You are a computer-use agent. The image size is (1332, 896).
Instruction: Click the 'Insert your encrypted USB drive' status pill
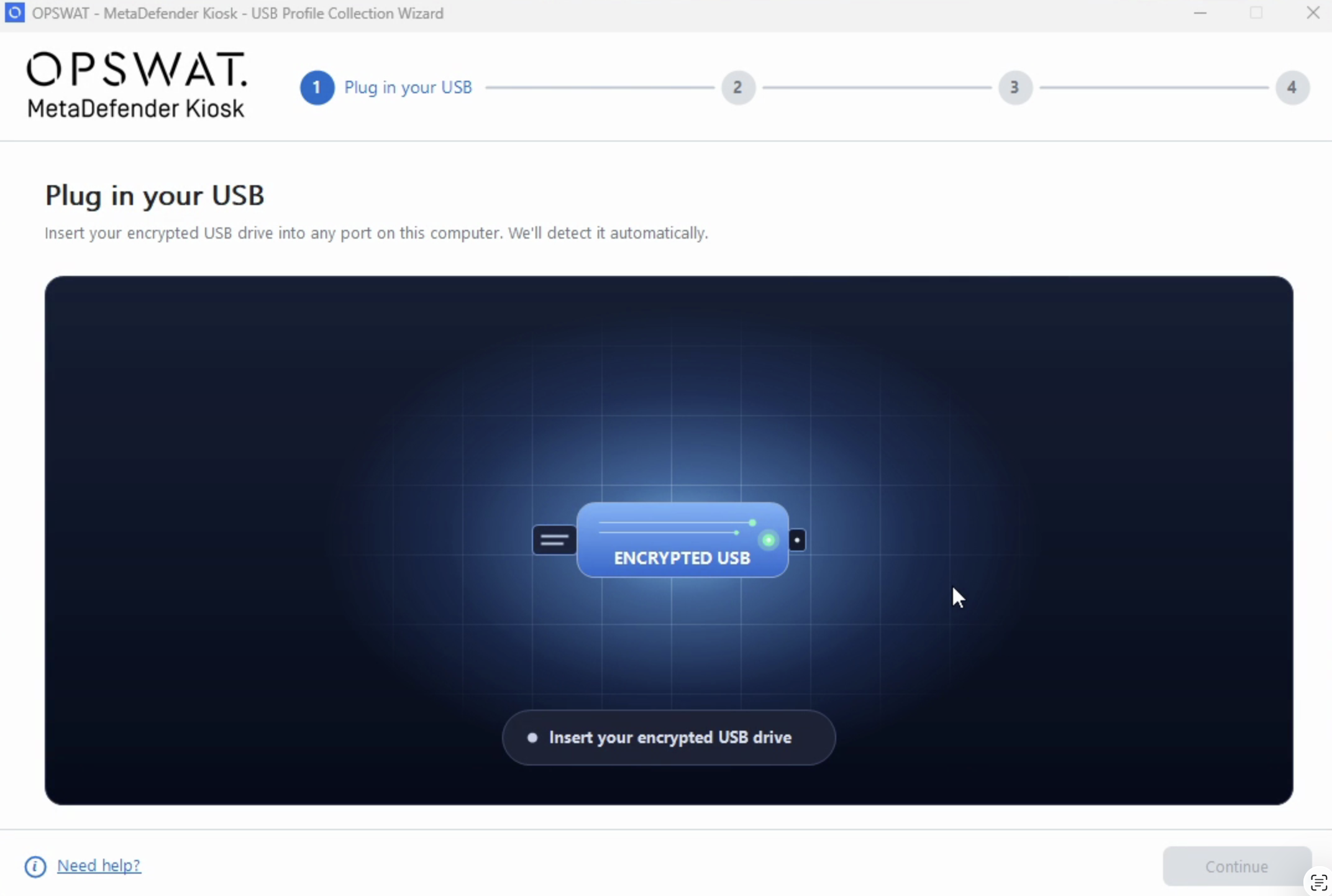669,738
